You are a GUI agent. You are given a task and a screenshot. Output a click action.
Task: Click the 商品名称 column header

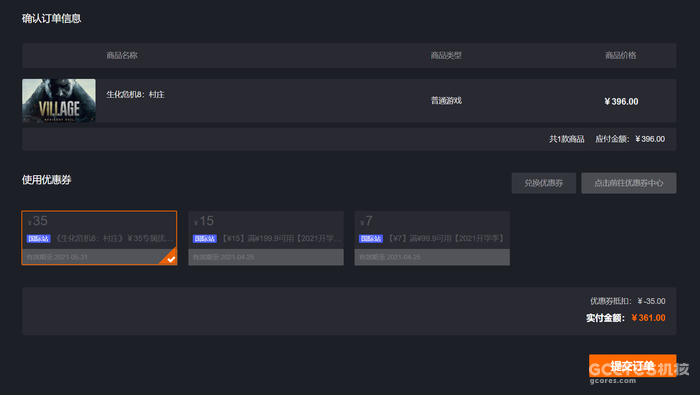122,55
